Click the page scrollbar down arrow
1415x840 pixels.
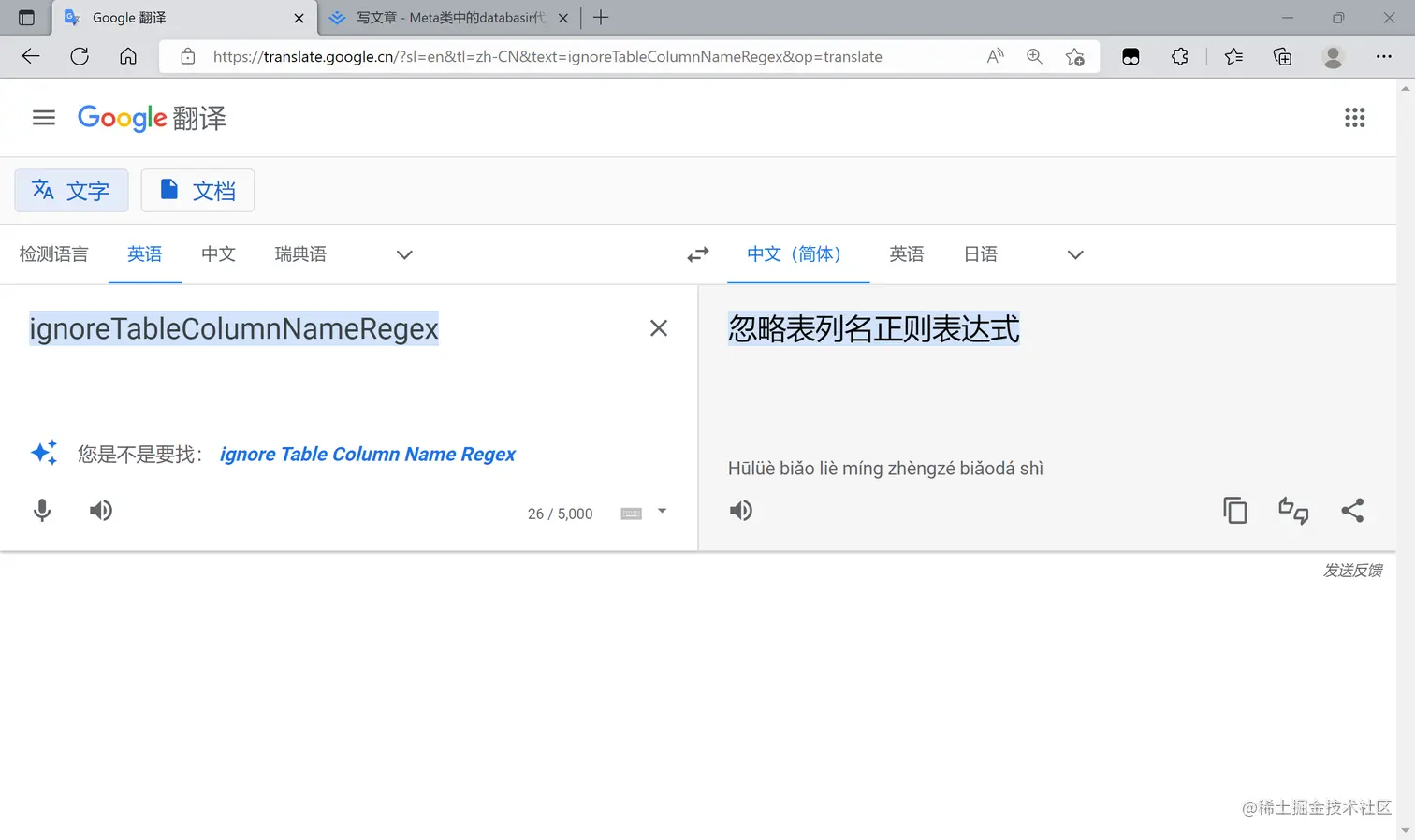(1406, 830)
